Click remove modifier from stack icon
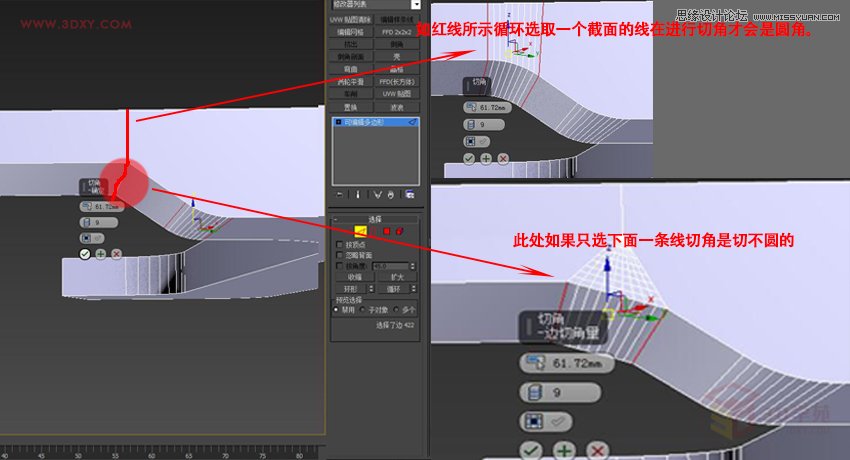The width and height of the screenshot is (850, 460). pos(391,195)
